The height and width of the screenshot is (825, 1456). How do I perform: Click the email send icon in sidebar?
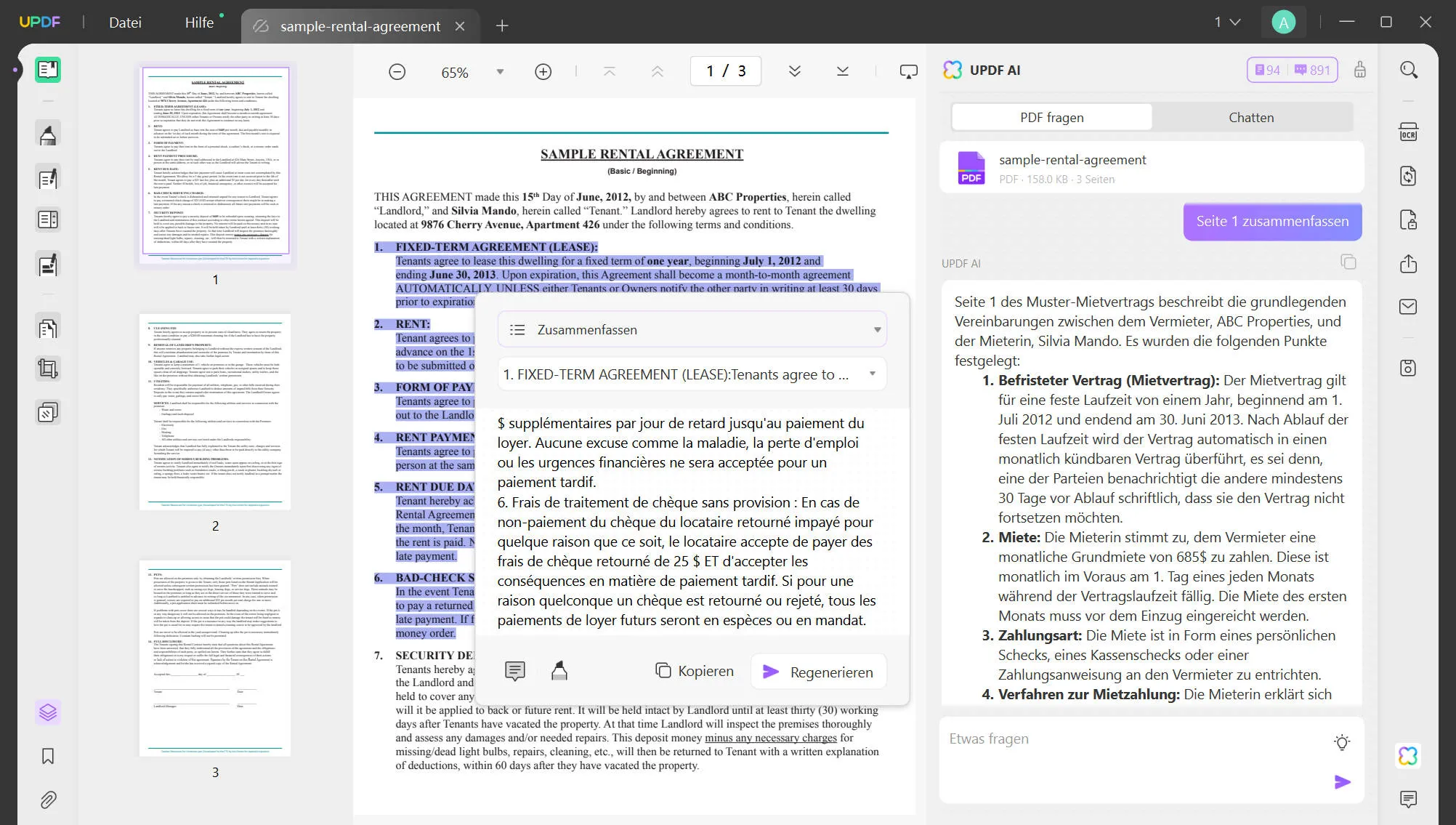click(x=1408, y=307)
